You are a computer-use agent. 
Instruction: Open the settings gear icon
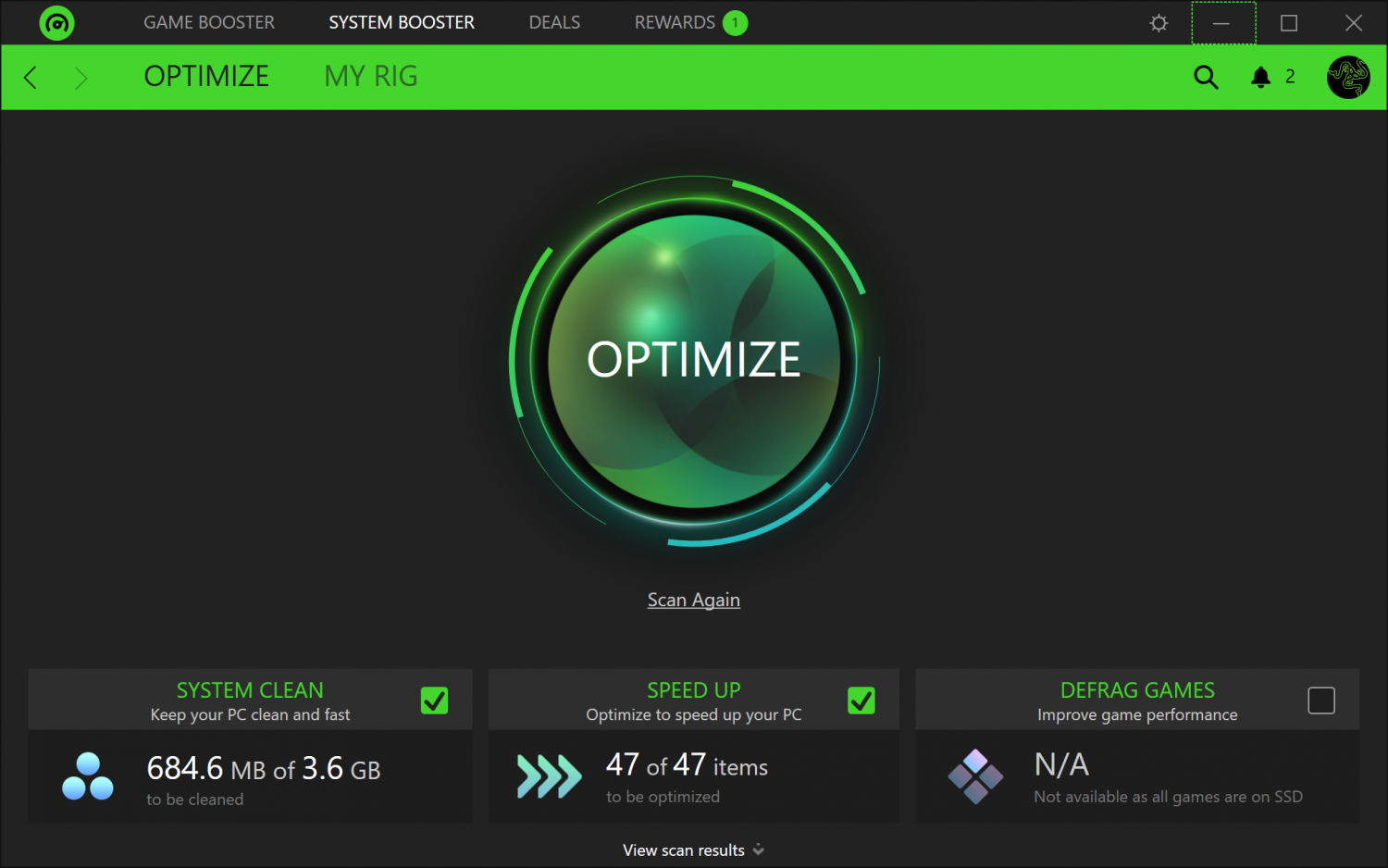(1159, 23)
